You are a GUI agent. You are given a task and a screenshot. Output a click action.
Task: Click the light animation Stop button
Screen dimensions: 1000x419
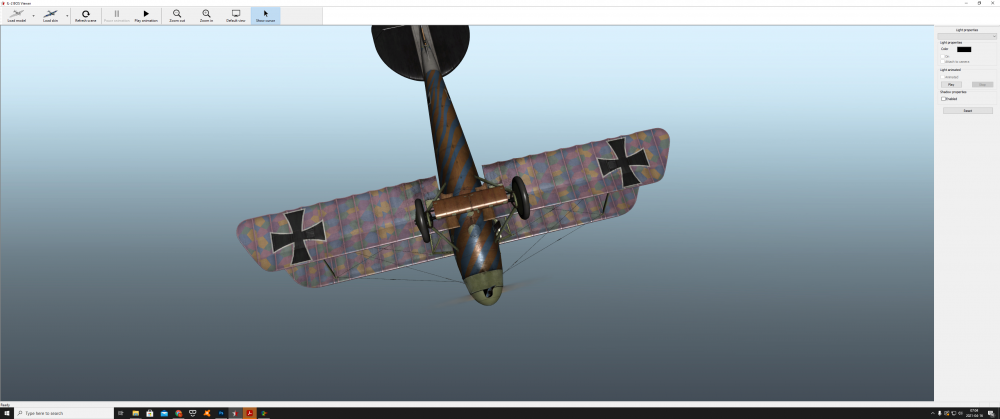click(982, 85)
